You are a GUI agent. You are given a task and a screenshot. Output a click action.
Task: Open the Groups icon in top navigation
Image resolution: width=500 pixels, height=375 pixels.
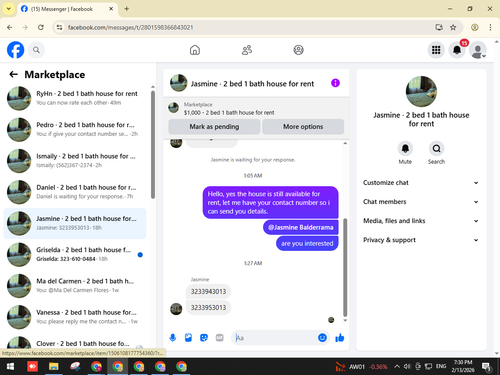coord(298,50)
